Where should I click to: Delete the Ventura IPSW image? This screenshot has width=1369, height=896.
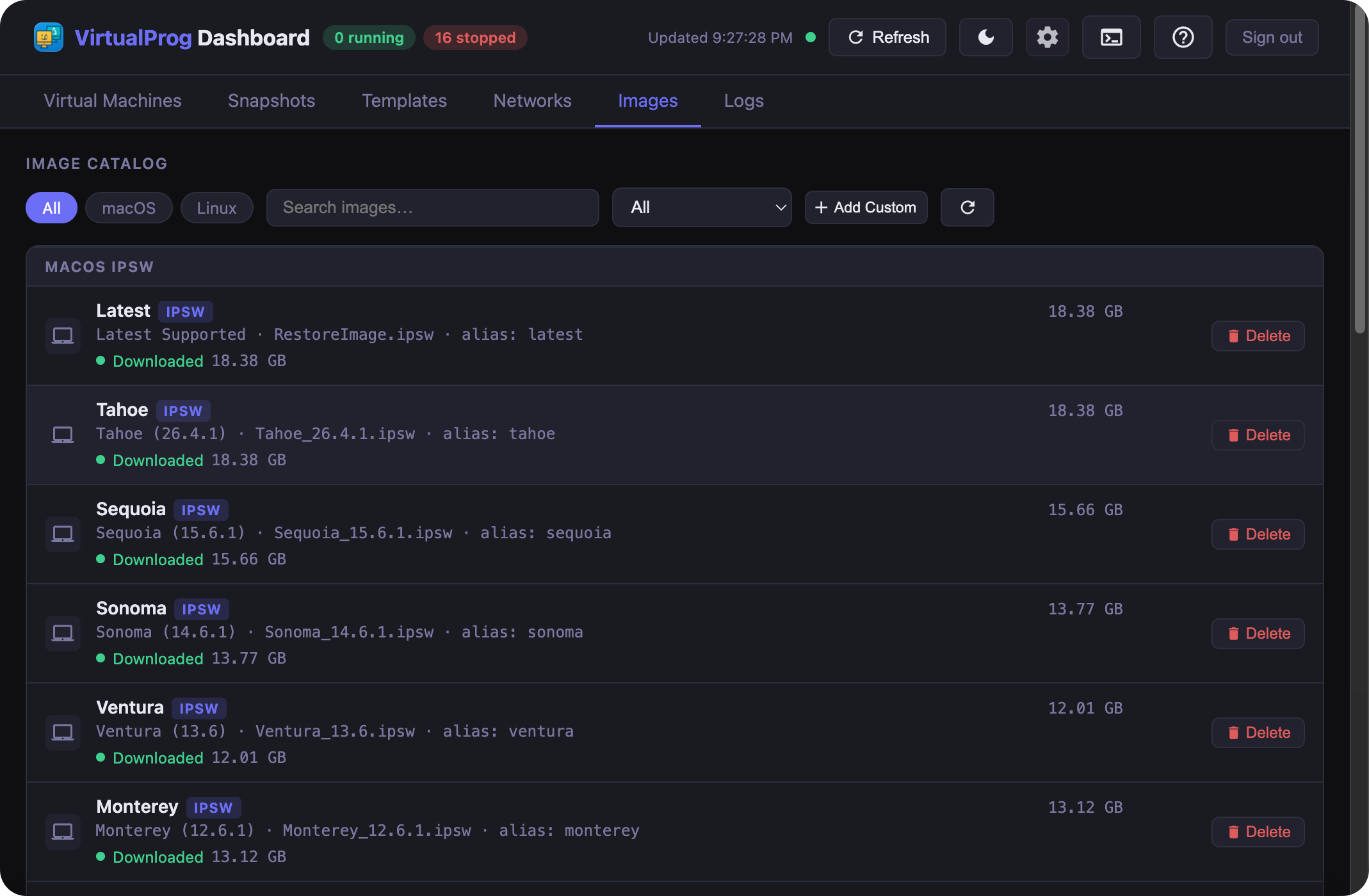tap(1258, 732)
